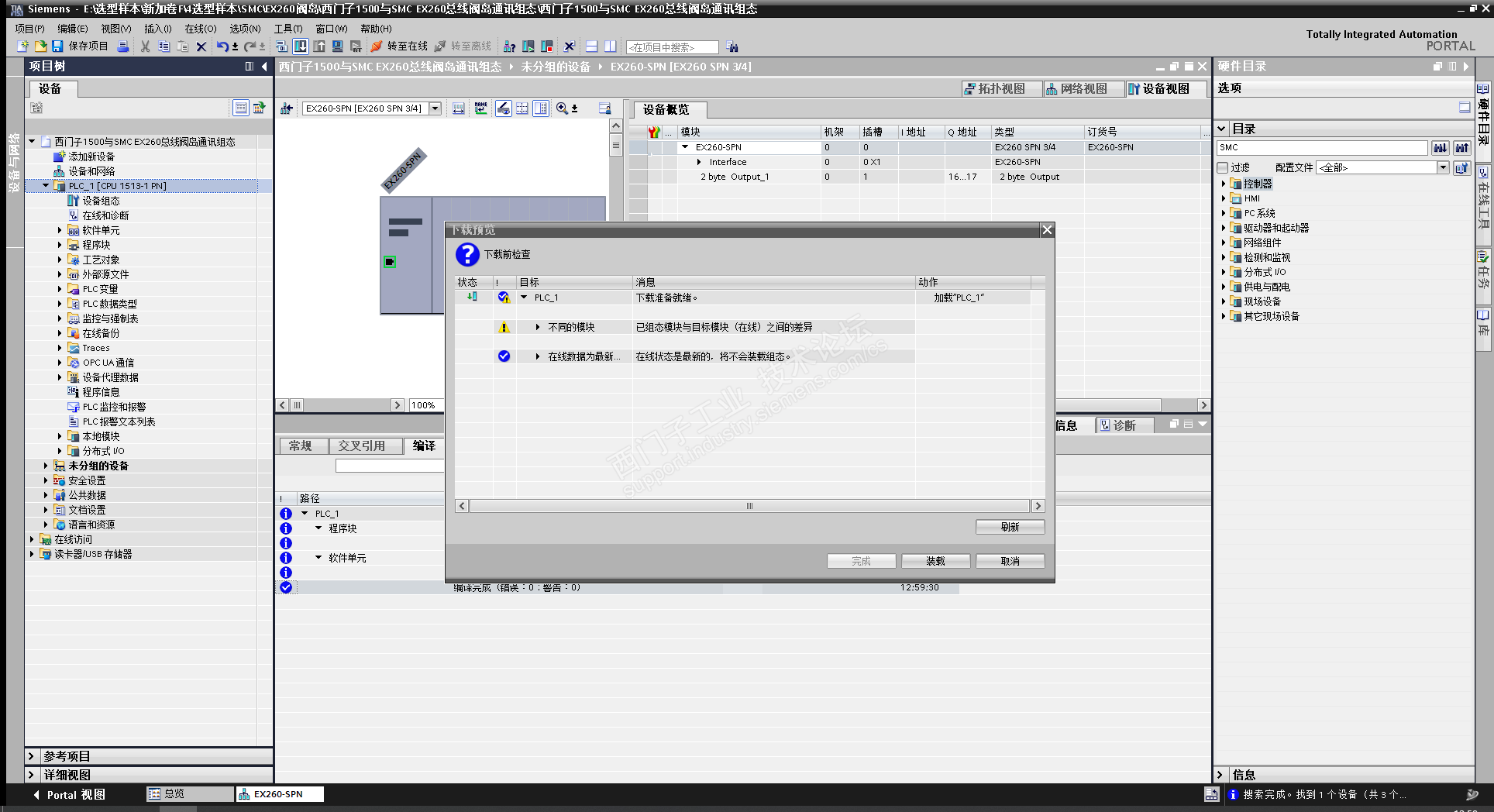Click the 100% zoom level box
The image size is (1494, 812).
point(425,405)
